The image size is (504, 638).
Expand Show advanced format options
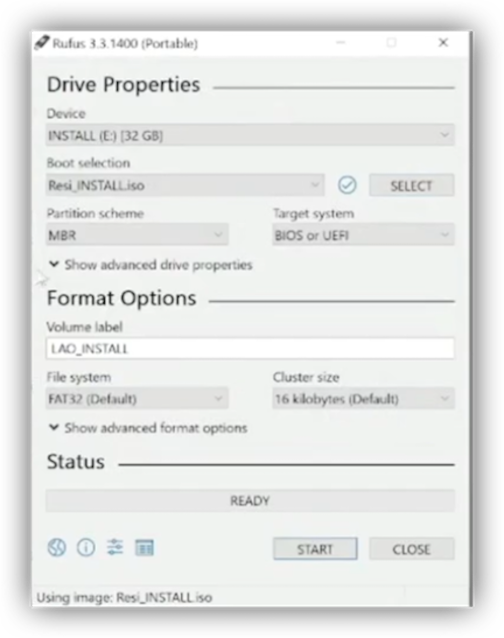[x=148, y=428]
